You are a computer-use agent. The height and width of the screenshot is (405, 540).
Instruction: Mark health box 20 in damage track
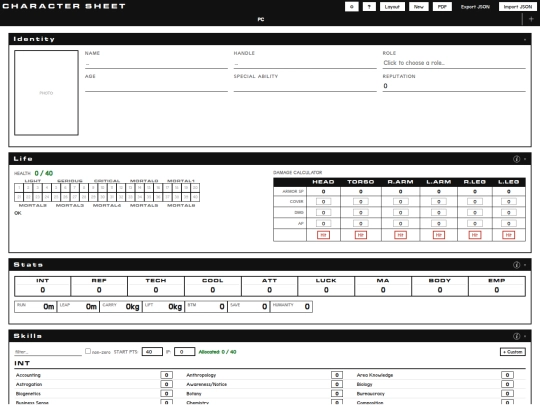coord(195,188)
